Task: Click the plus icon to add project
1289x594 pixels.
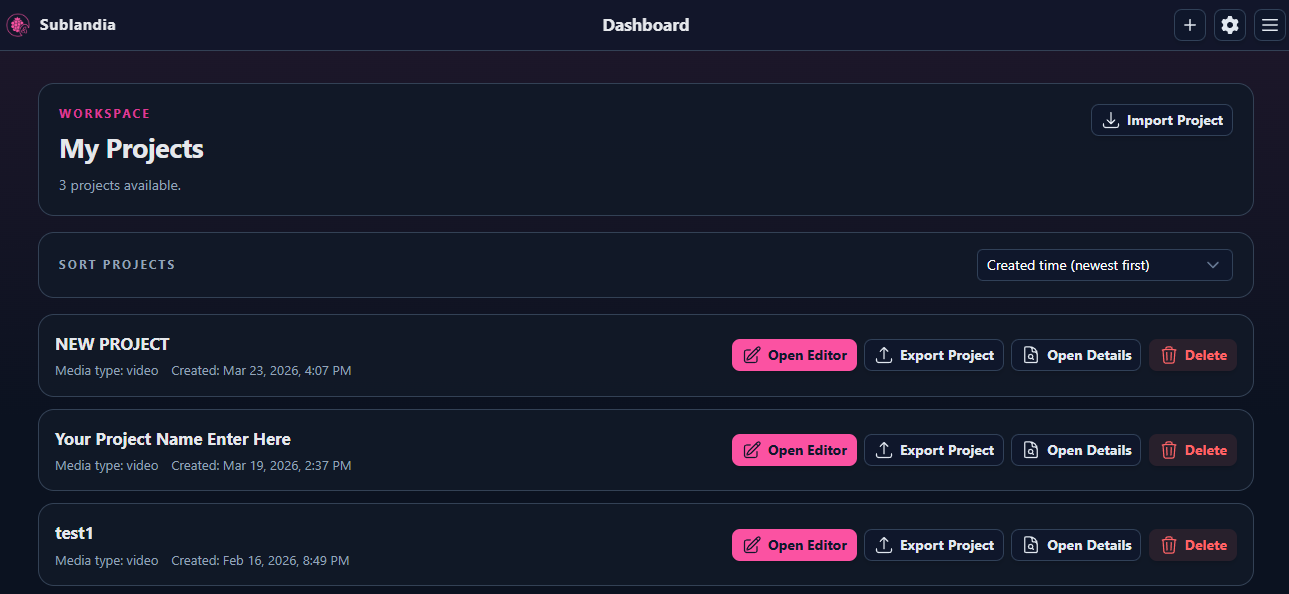Action: (1189, 26)
